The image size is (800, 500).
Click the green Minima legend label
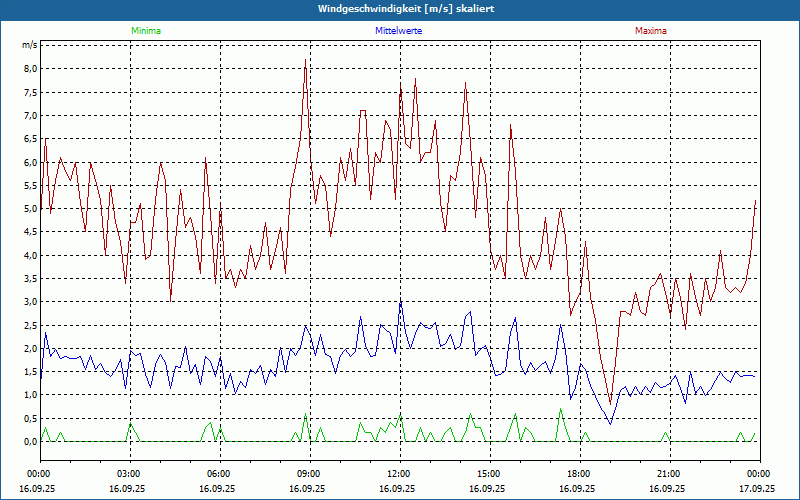146,31
